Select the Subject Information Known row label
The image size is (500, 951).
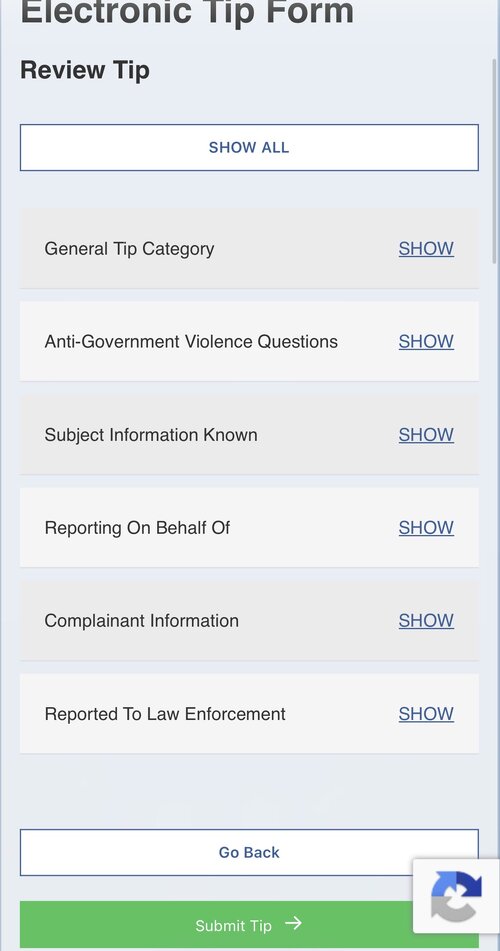(151, 435)
